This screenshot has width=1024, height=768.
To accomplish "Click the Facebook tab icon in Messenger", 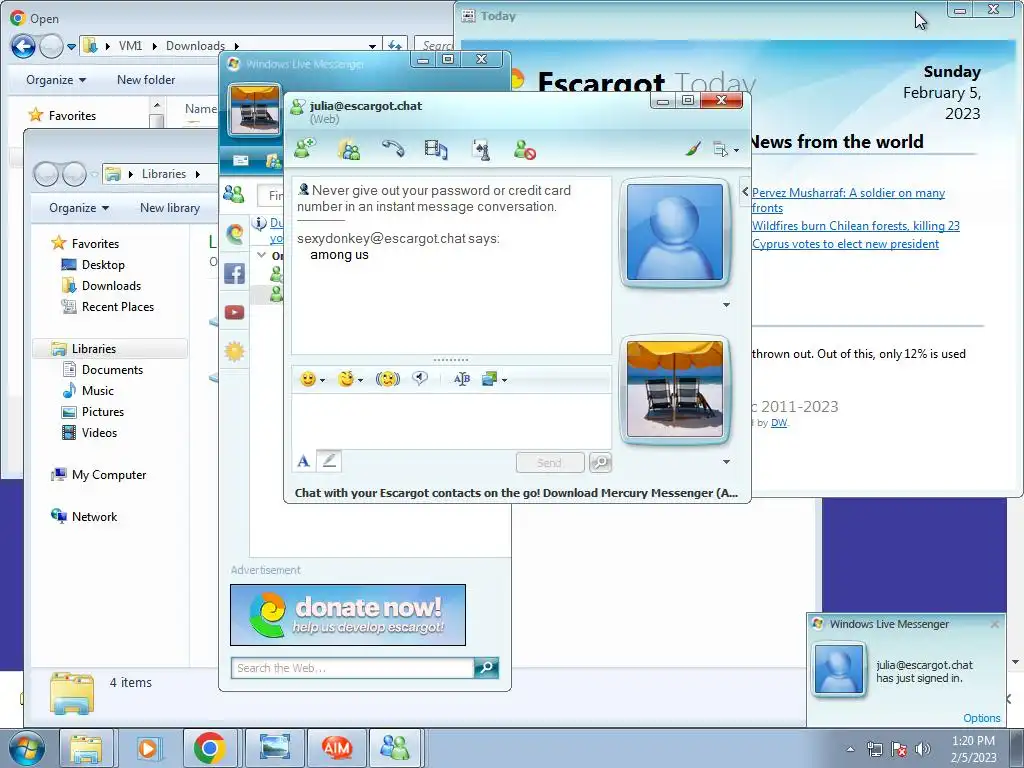I will pyautogui.click(x=234, y=273).
